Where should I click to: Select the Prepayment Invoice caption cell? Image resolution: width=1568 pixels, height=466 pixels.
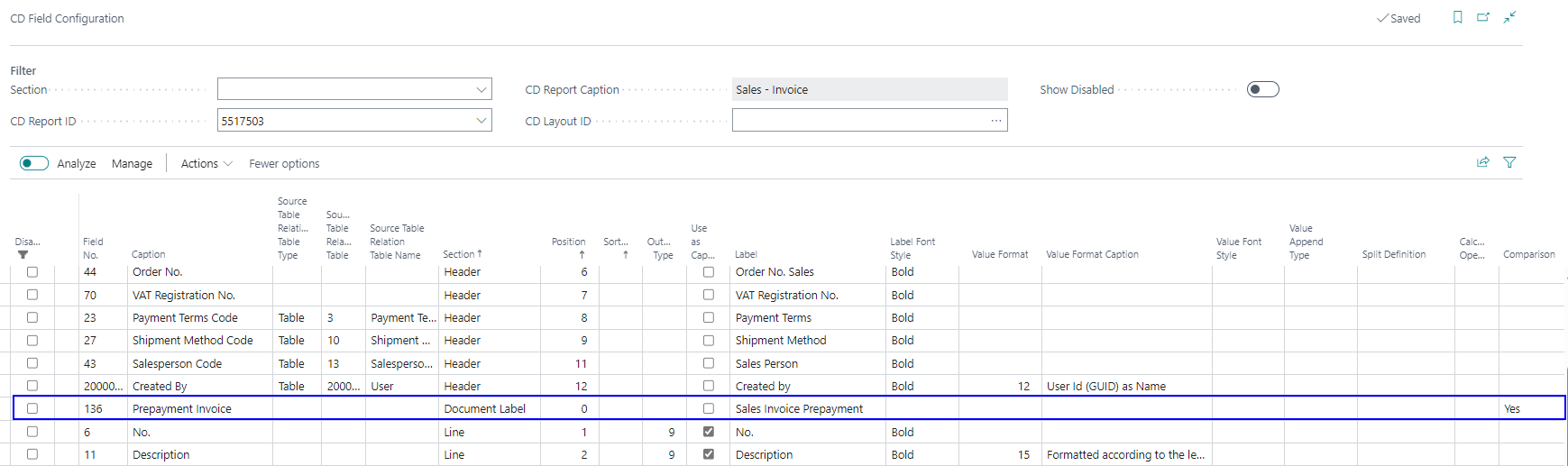pos(182,408)
